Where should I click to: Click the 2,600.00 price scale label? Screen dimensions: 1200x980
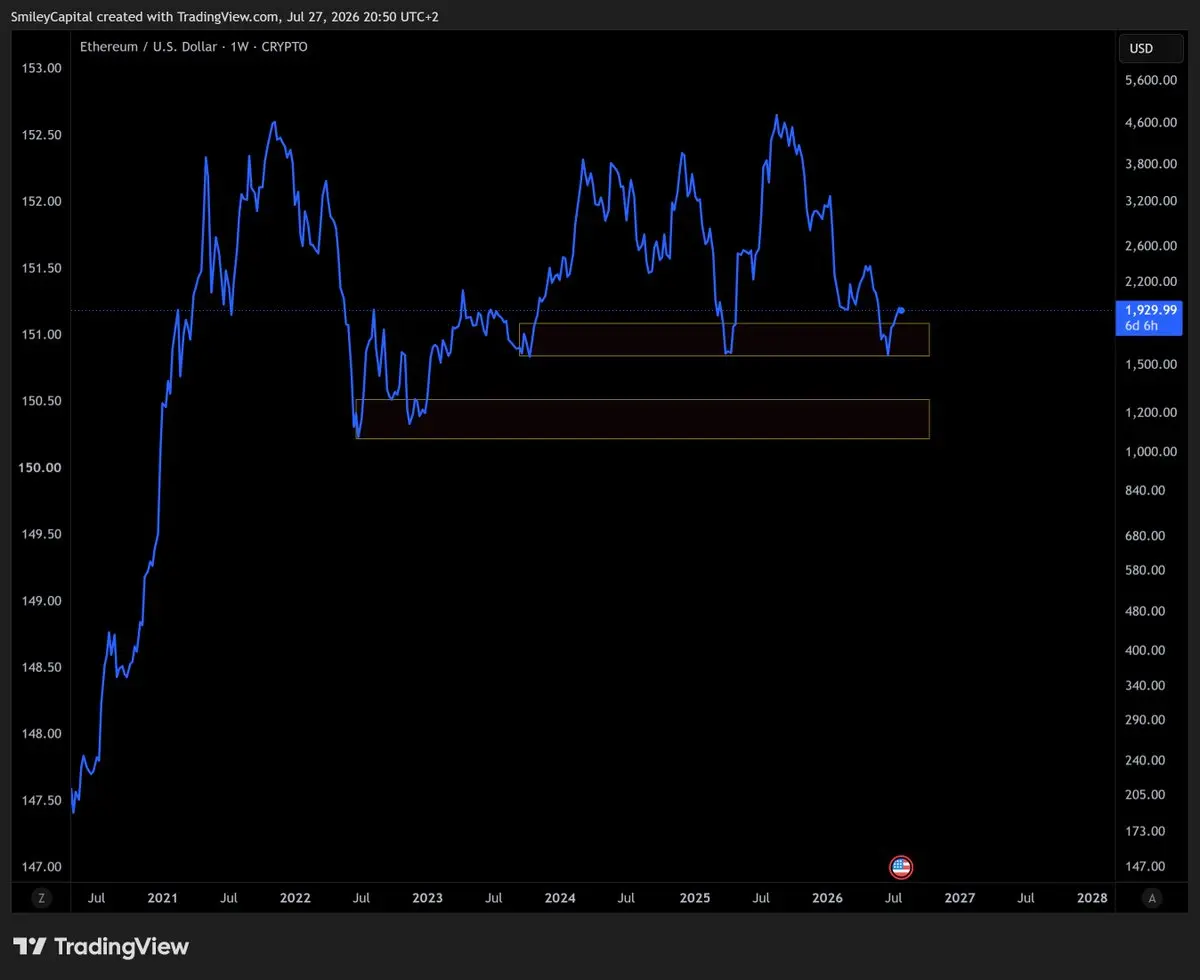point(1150,246)
